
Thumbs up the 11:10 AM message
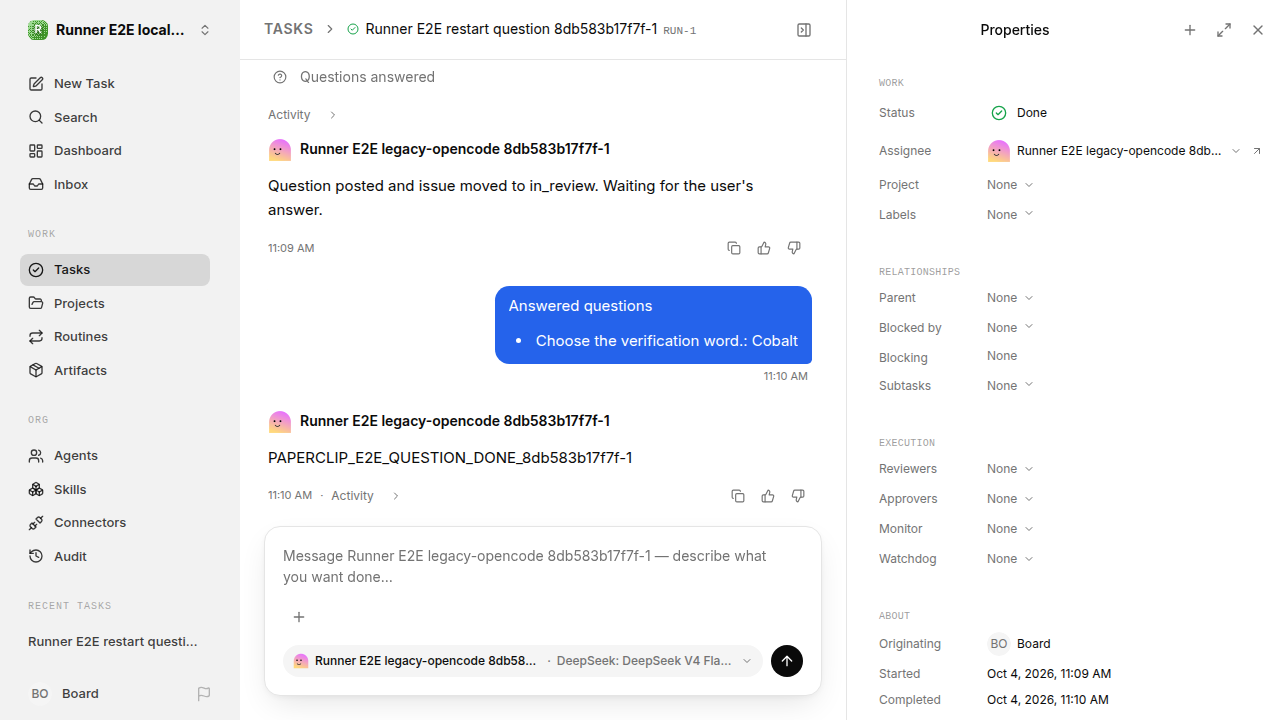pos(768,496)
